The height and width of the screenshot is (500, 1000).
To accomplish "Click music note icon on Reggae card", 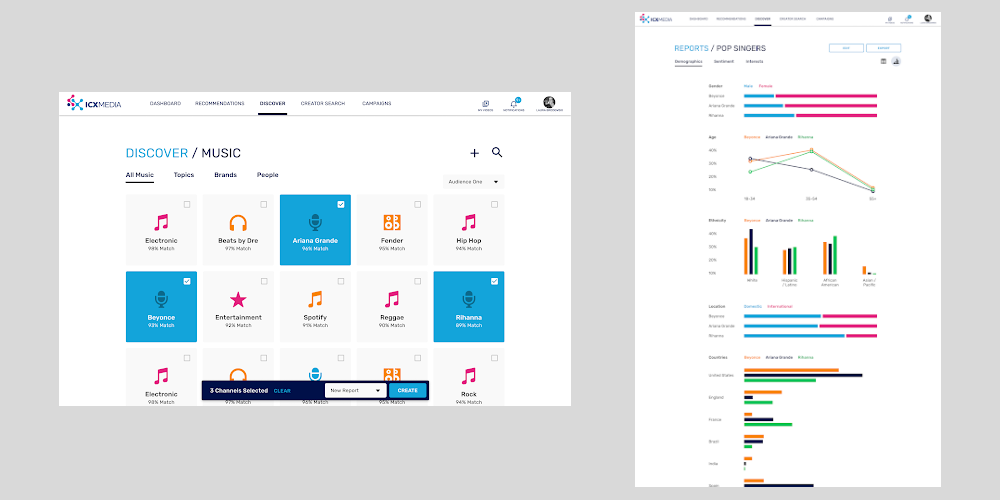I will pos(392,299).
